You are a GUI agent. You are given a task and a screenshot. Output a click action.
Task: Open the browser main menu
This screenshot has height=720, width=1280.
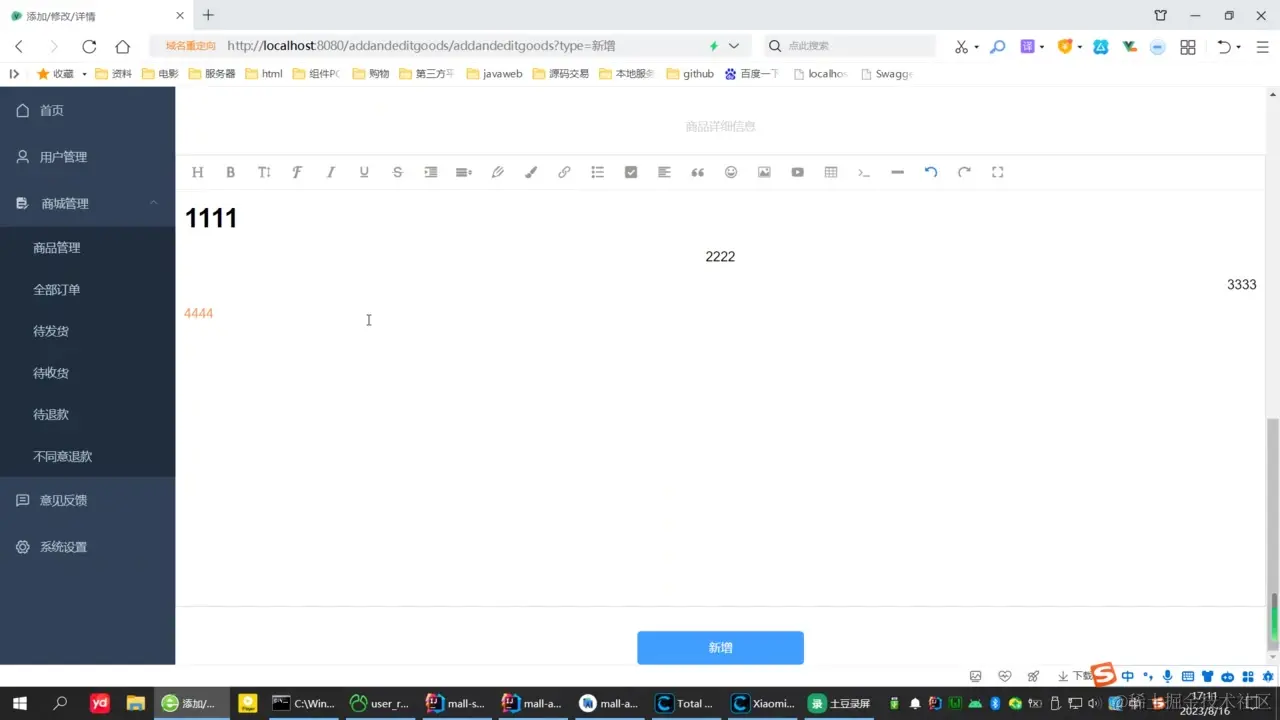[1263, 46]
